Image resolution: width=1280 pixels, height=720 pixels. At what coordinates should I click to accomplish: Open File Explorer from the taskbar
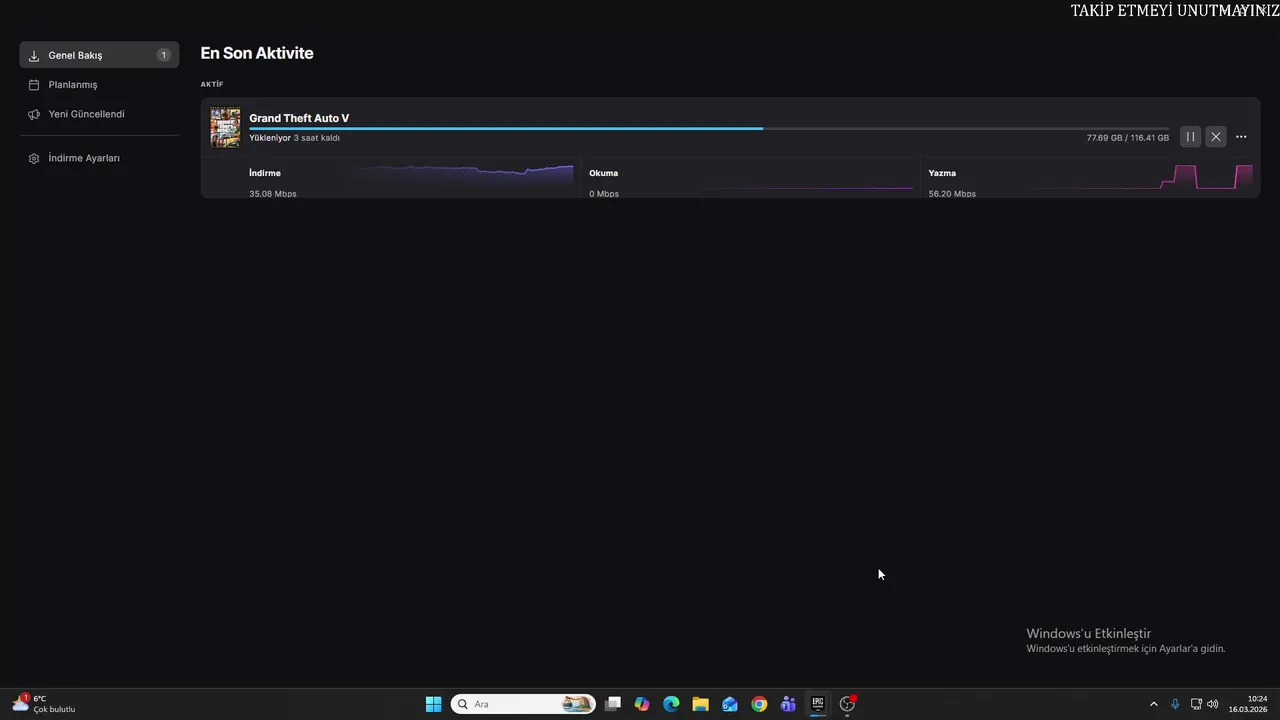pos(700,704)
